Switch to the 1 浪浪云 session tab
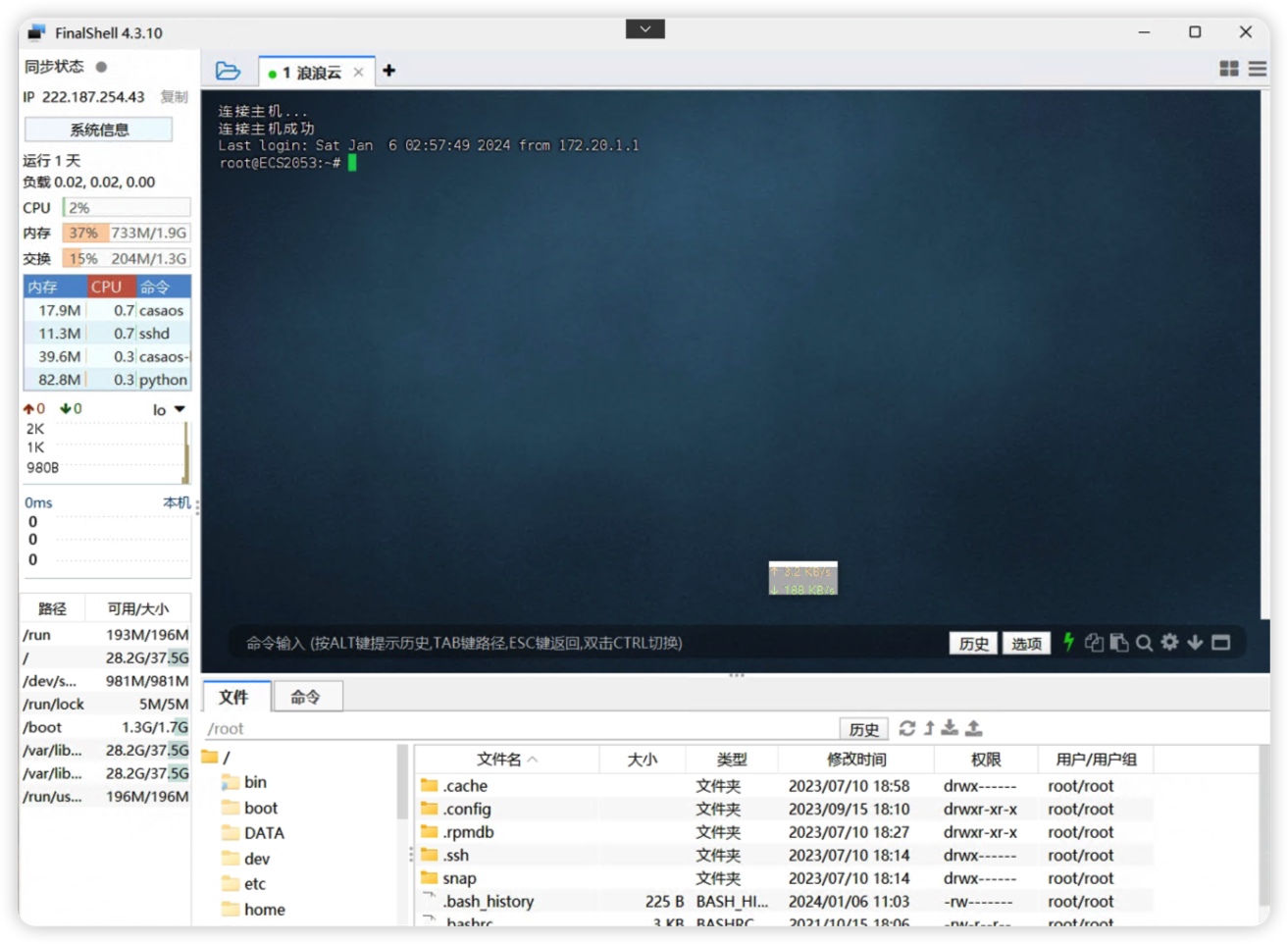This screenshot has width=1288, height=944. pos(312,73)
